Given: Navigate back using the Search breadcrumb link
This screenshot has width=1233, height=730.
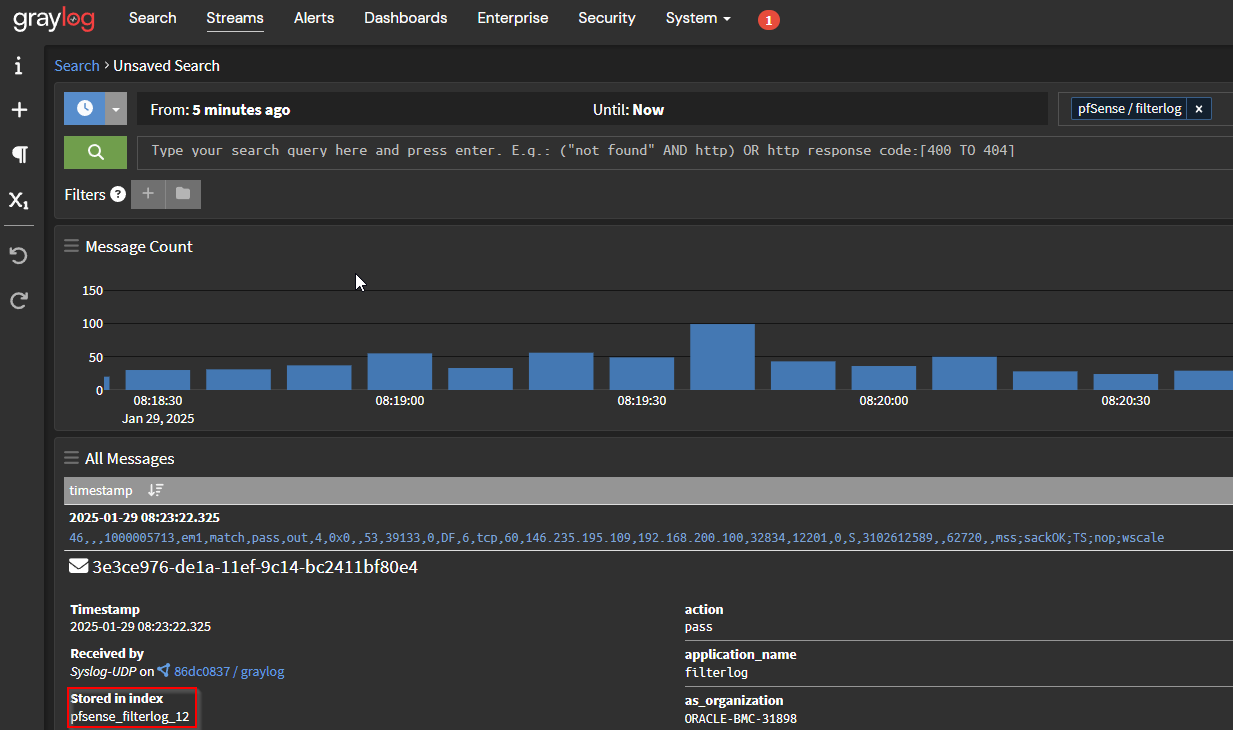Looking at the screenshot, I should point(76,65).
